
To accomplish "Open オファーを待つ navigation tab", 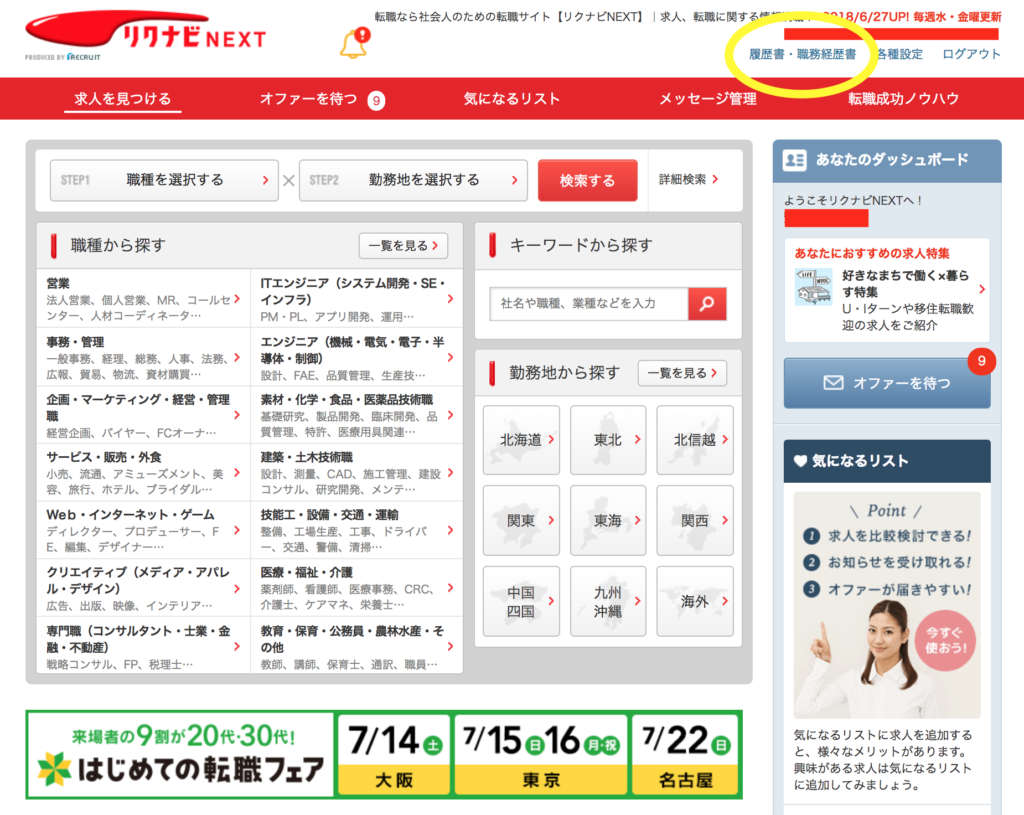I will [308, 99].
